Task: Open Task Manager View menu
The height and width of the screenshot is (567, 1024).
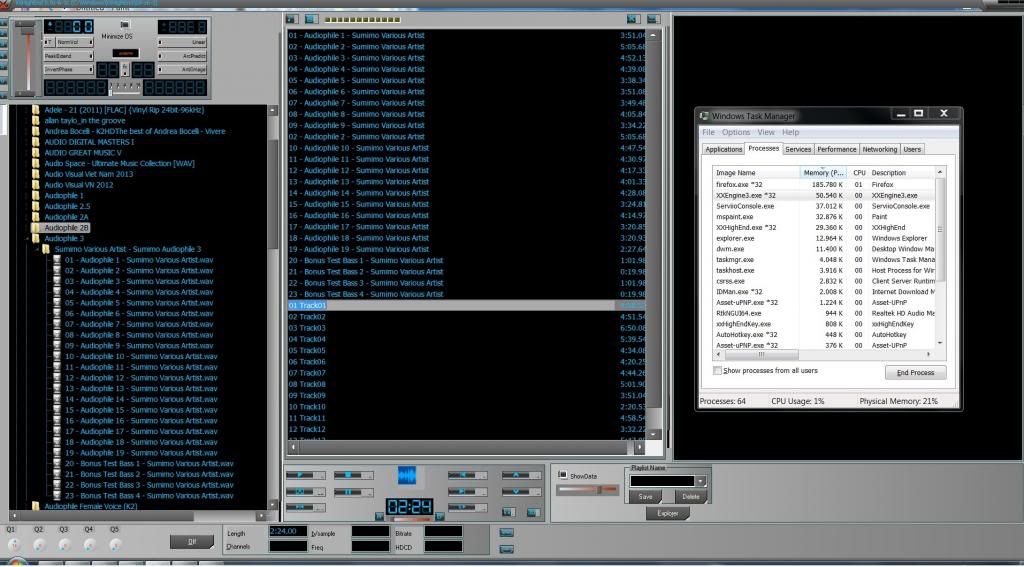Action: (765, 132)
